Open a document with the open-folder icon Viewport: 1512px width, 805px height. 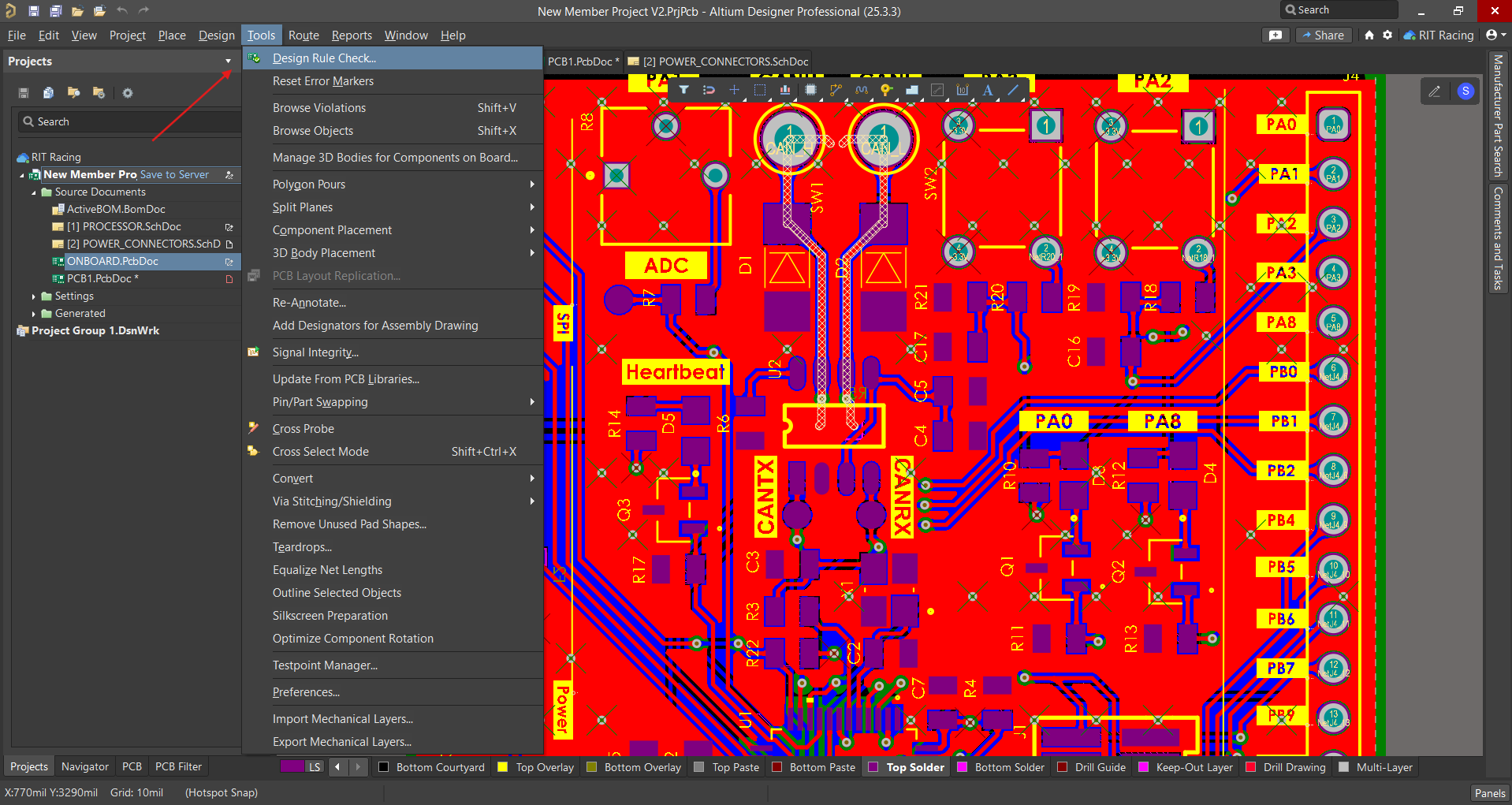[77, 11]
